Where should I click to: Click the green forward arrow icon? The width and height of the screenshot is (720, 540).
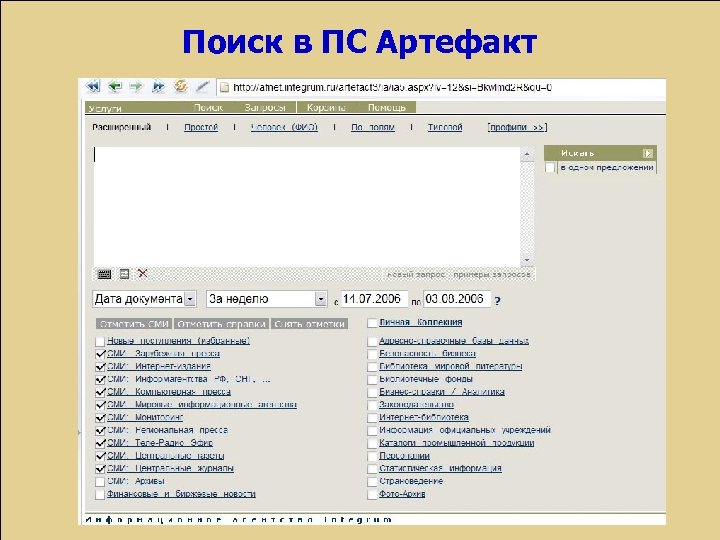coord(136,86)
